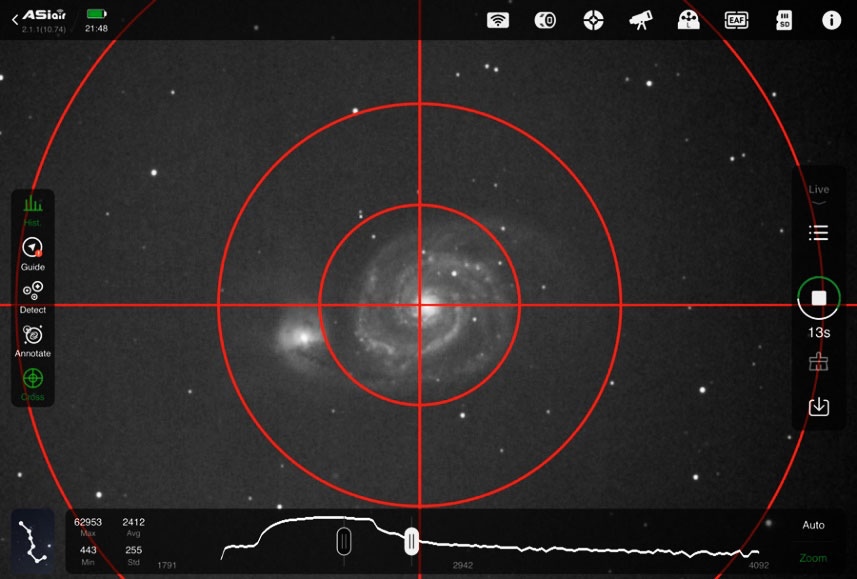Click the 2412 Avg value
Image resolution: width=857 pixels, height=579 pixels.
[x=133, y=522]
